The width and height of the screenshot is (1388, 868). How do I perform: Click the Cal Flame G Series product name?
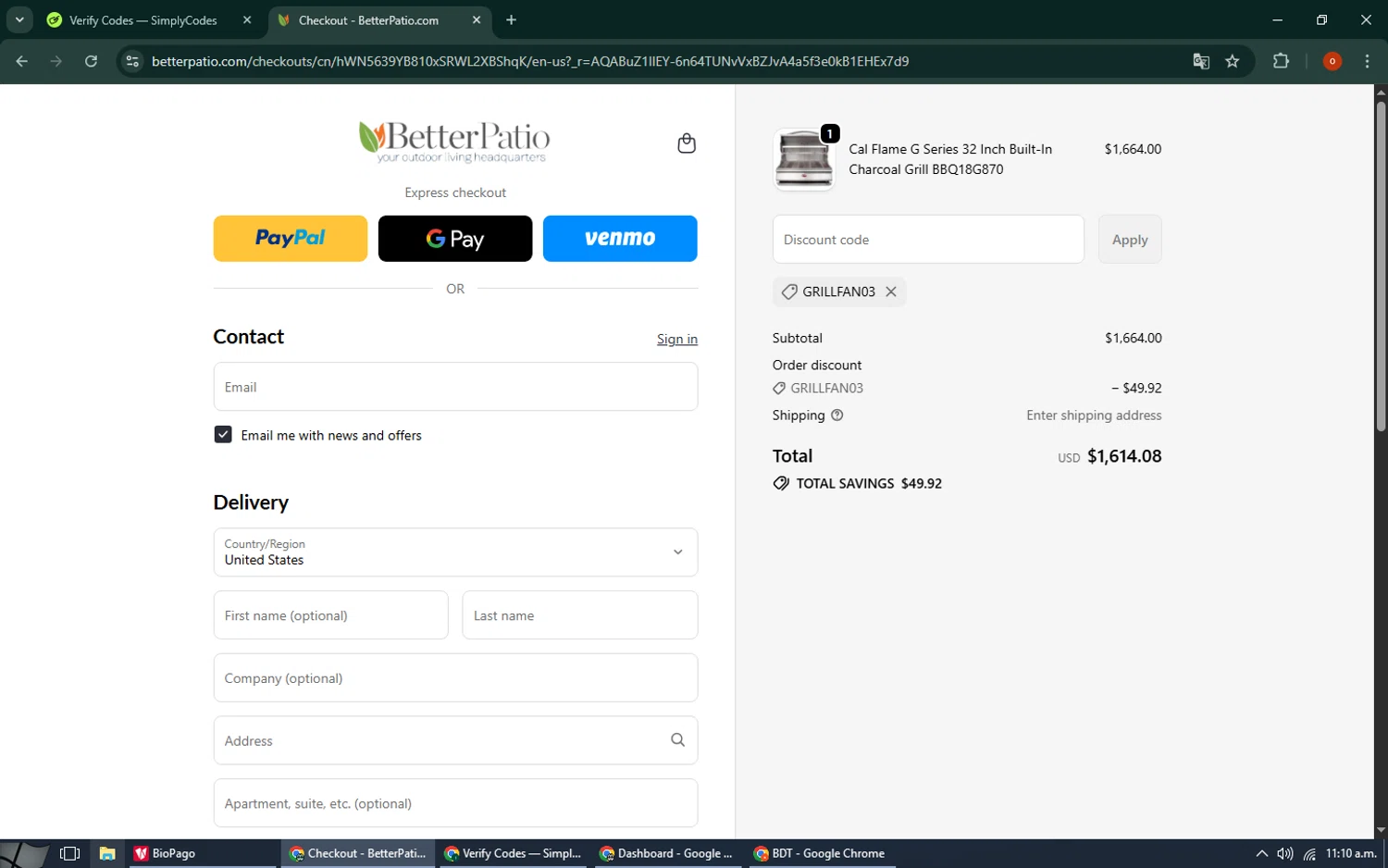coord(950,159)
